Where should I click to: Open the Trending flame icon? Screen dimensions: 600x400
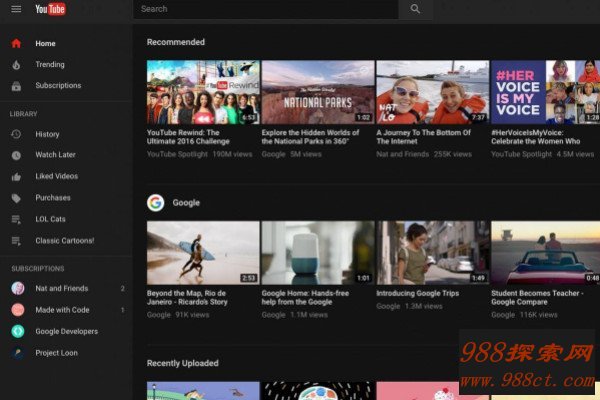pos(16,65)
